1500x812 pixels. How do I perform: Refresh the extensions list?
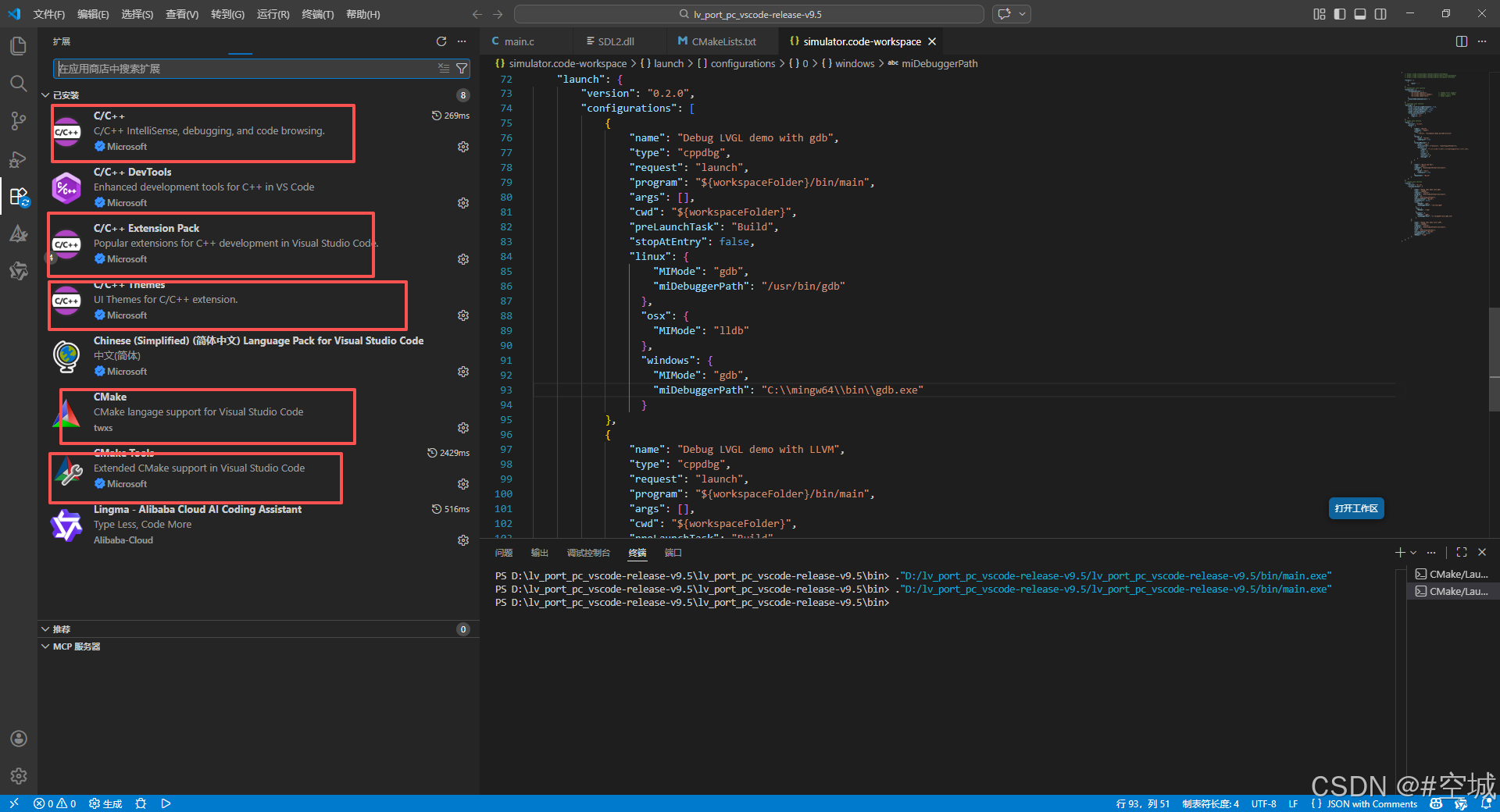pyautogui.click(x=441, y=41)
